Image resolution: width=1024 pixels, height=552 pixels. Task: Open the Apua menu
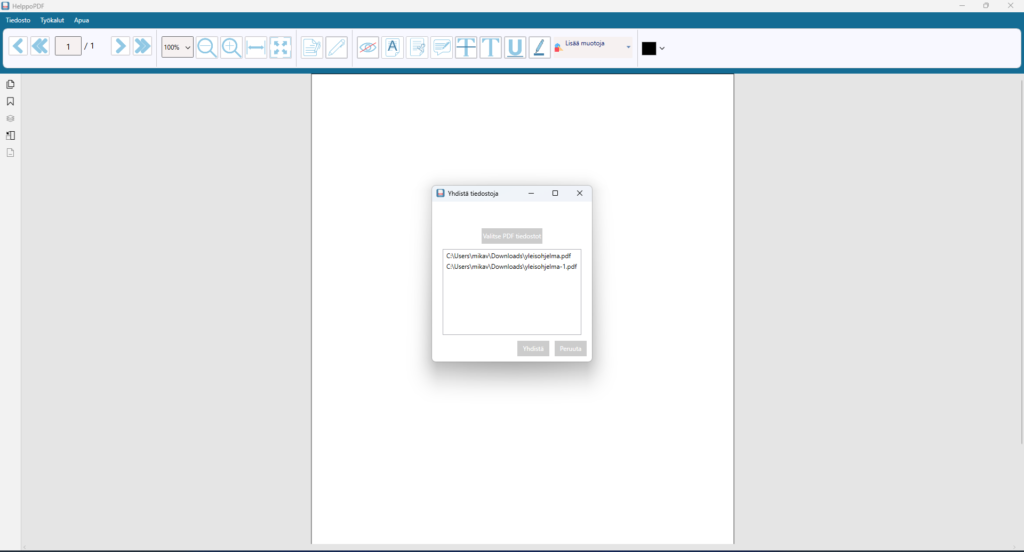(81, 20)
